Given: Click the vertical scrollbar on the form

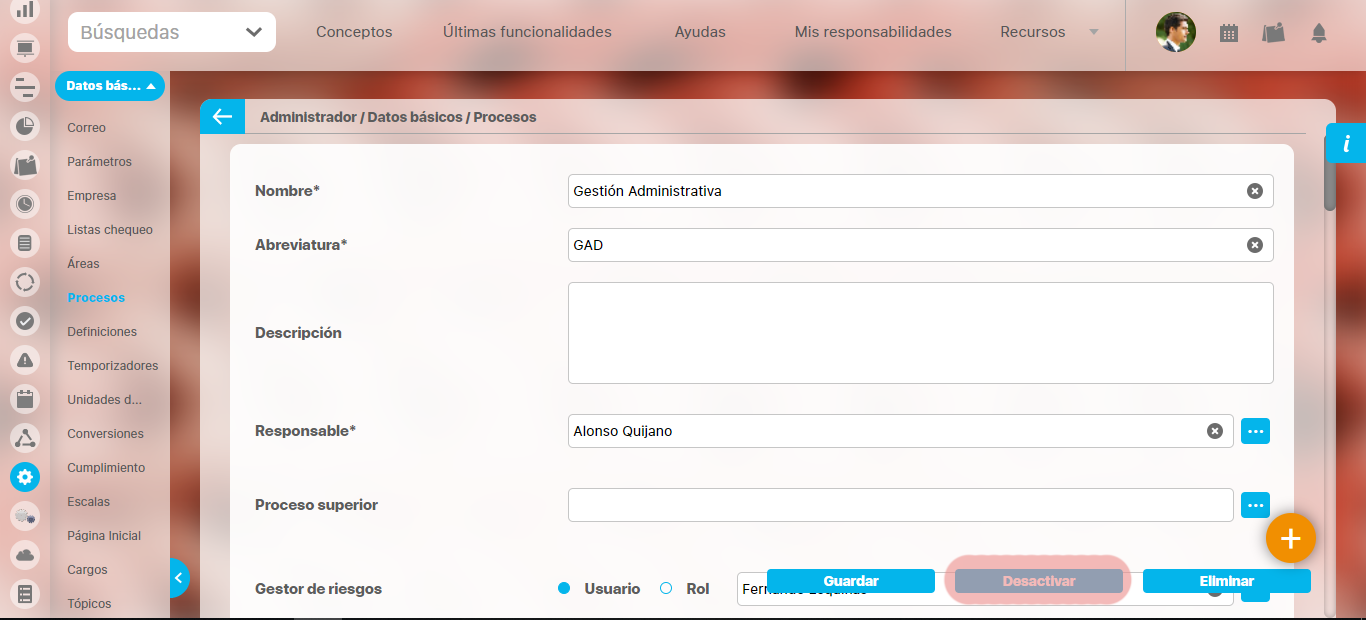Looking at the screenshot, I should 1329,180.
